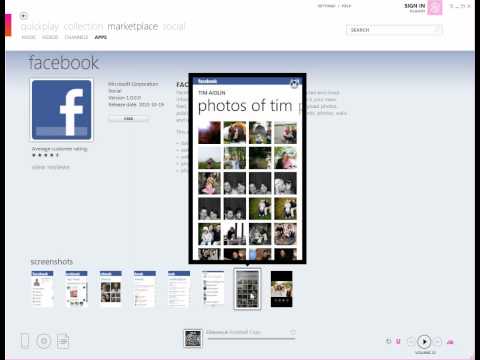Screen dimensions: 480x360
Task: Click inside the Search field
Action: click(394, 30)
